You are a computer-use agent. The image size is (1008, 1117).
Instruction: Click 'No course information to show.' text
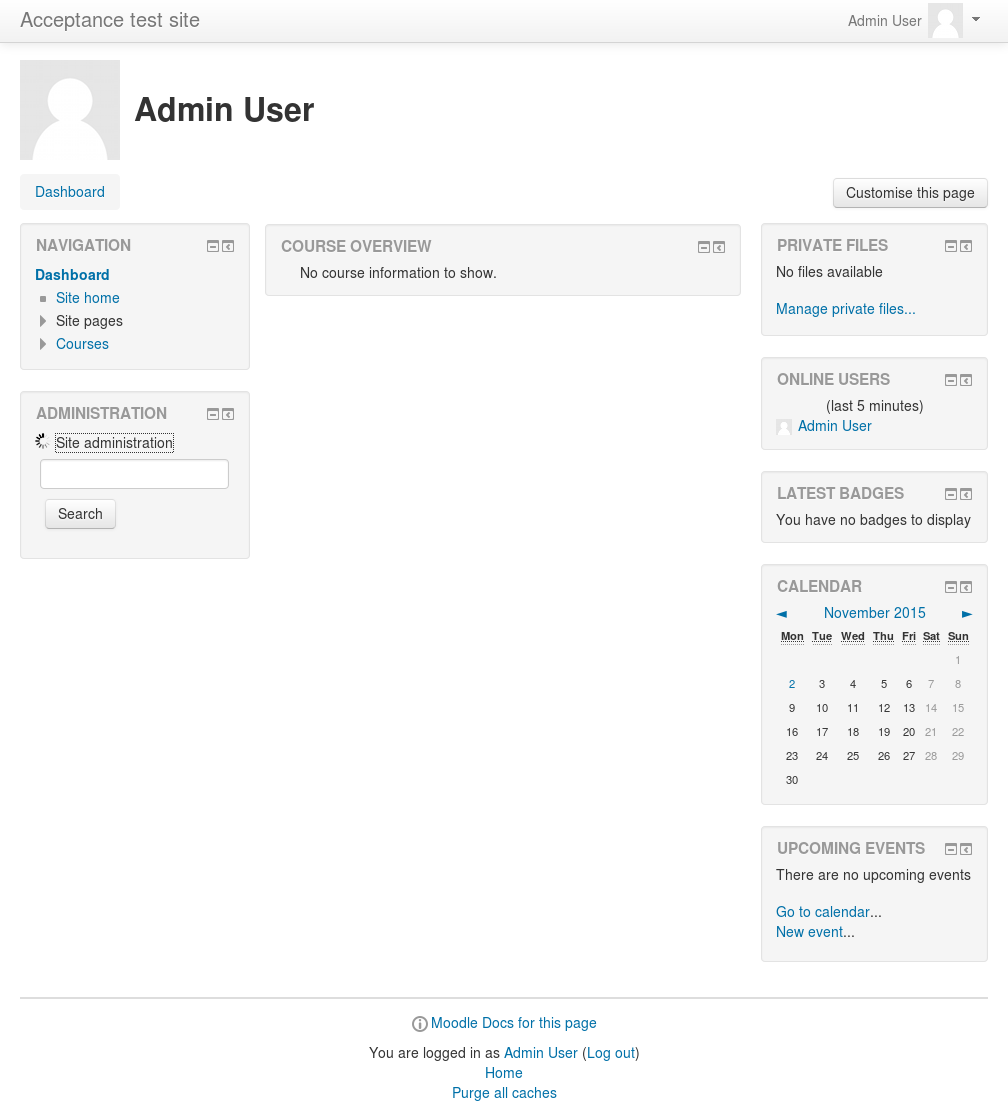398,274
